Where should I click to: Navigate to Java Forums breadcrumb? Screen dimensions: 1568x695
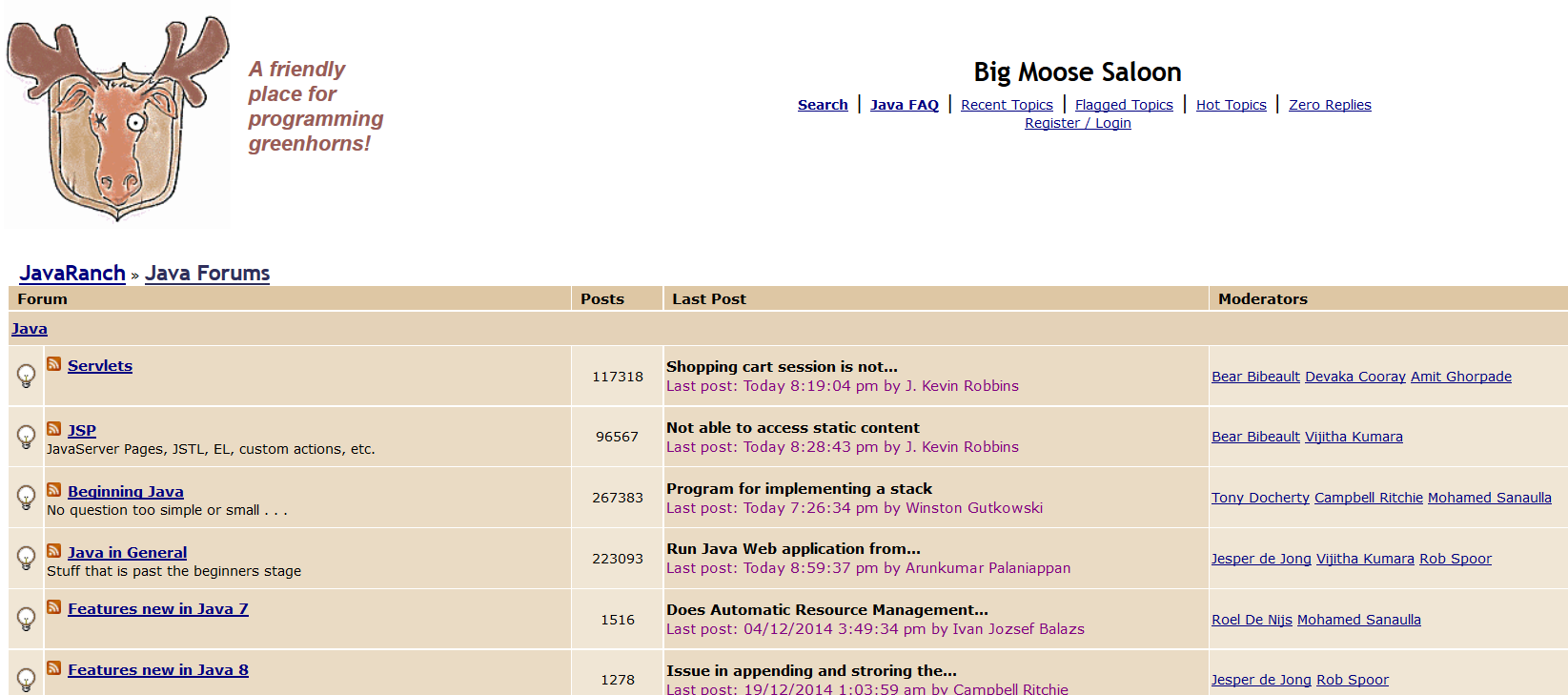pyautogui.click(x=208, y=274)
